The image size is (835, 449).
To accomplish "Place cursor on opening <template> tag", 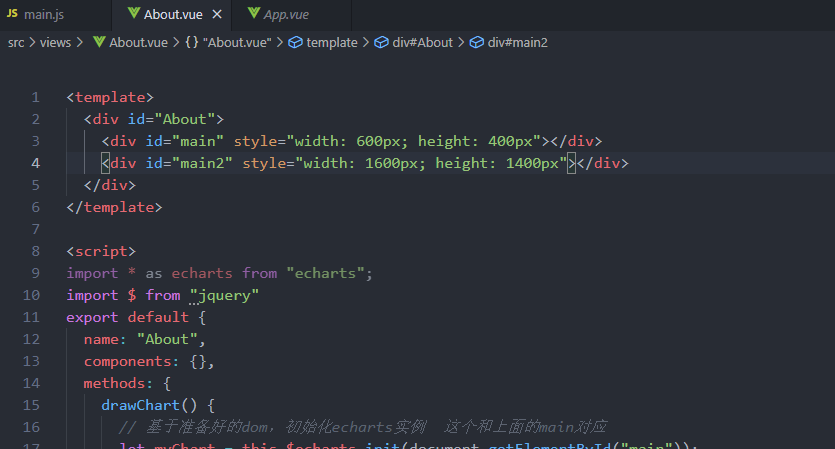I will coord(110,97).
